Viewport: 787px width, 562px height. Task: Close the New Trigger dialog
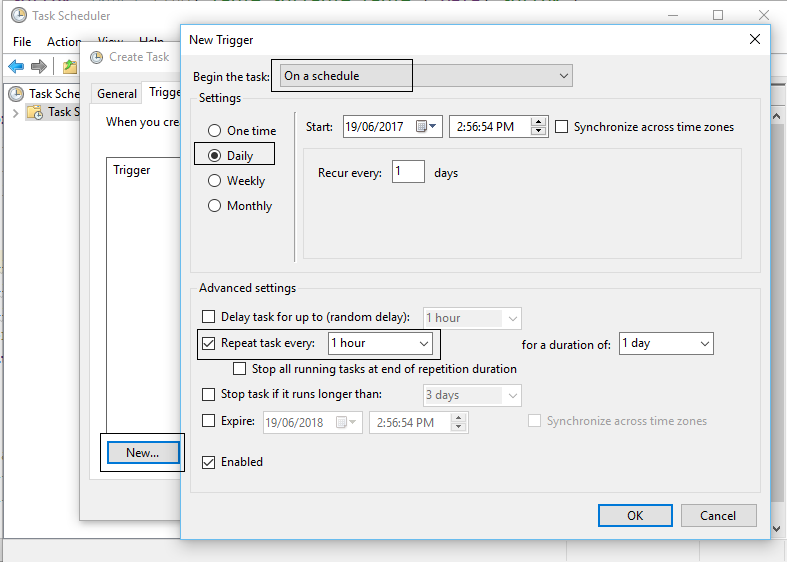754,39
